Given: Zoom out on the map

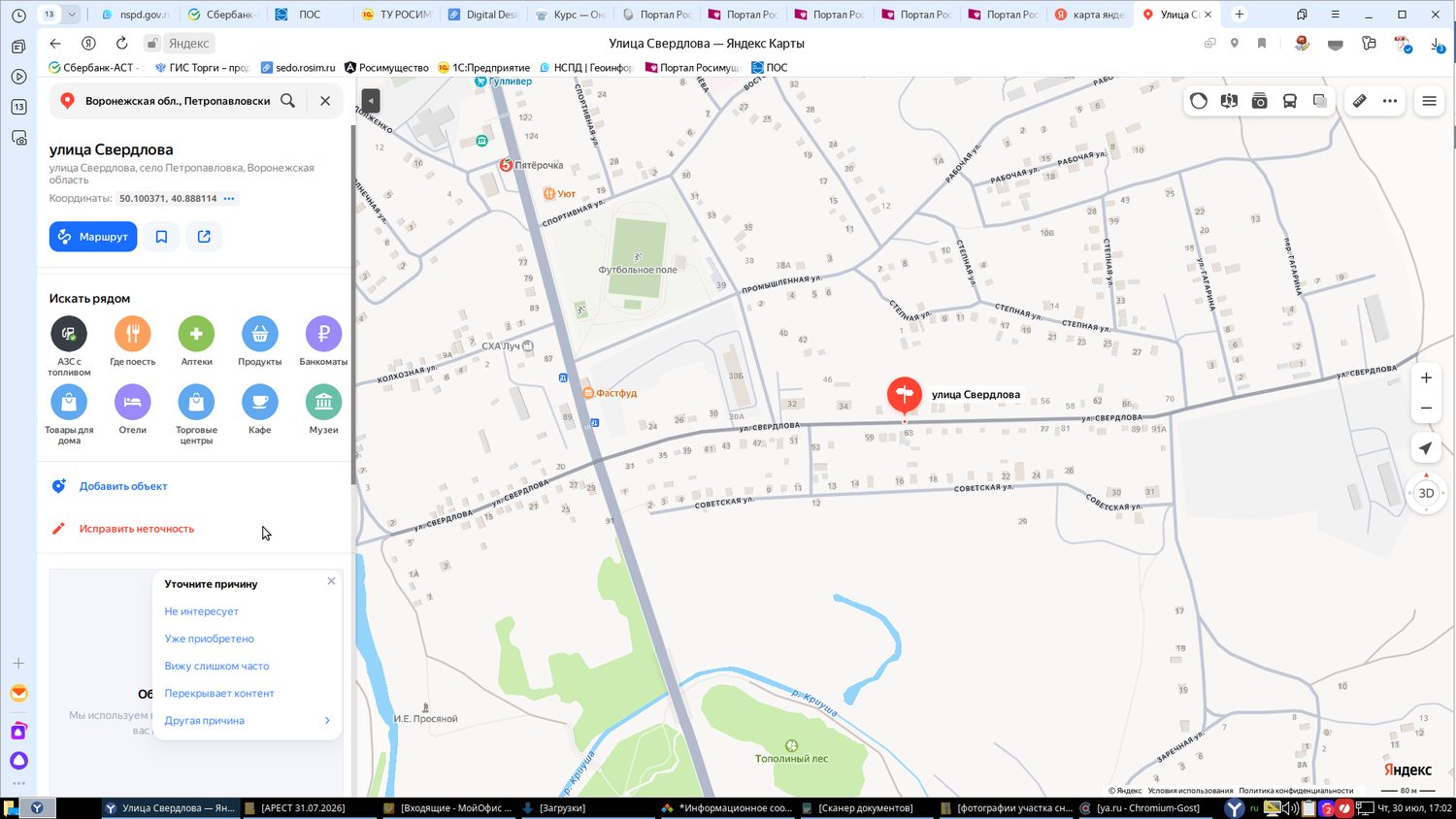Looking at the screenshot, I should click(x=1426, y=409).
